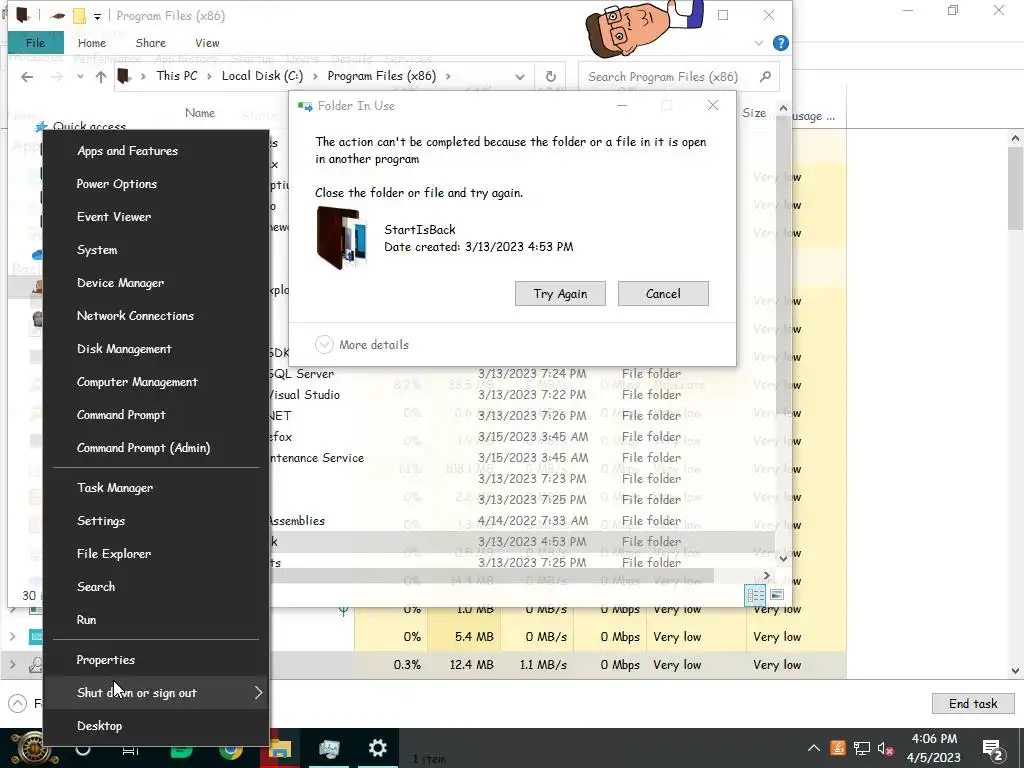Click This PC in the breadcrumb path
The image size is (1024, 768).
click(176, 76)
